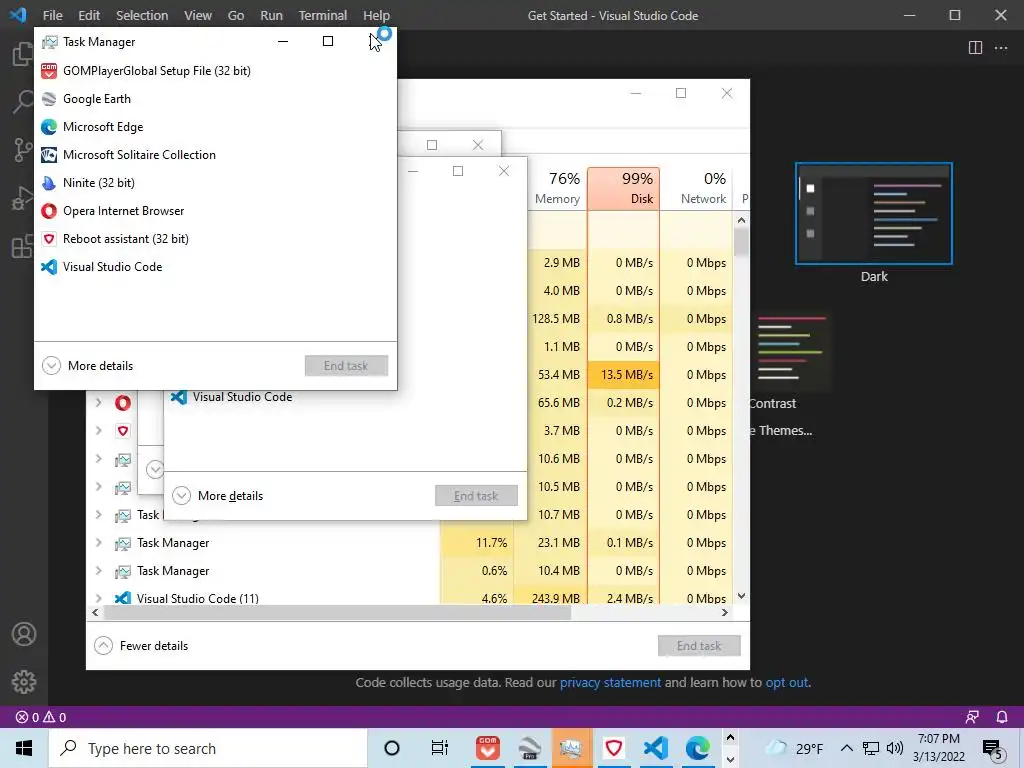Open the Explorer view in VS Code activity bar
This screenshot has width=1024, height=768.
23,54
